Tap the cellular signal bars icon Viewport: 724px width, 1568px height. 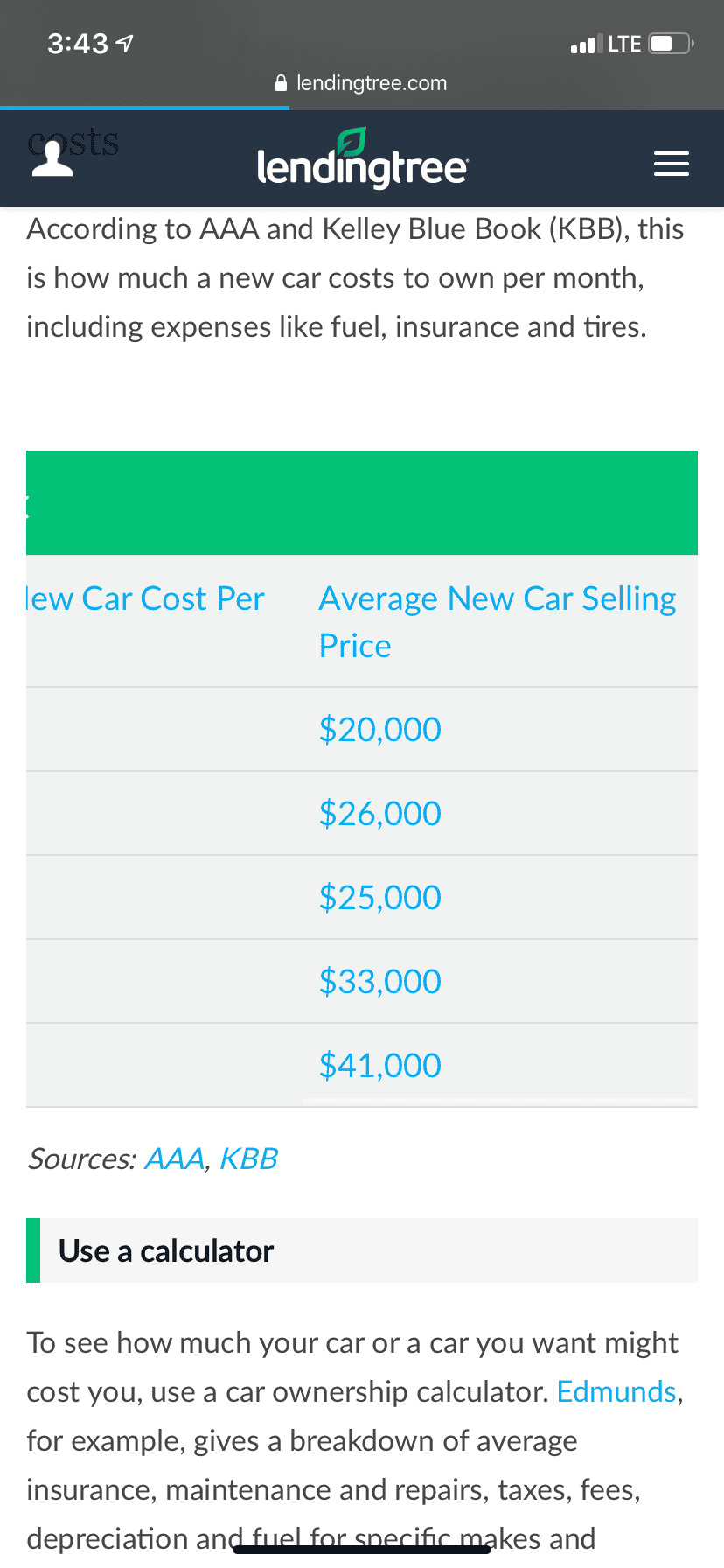[x=586, y=44]
